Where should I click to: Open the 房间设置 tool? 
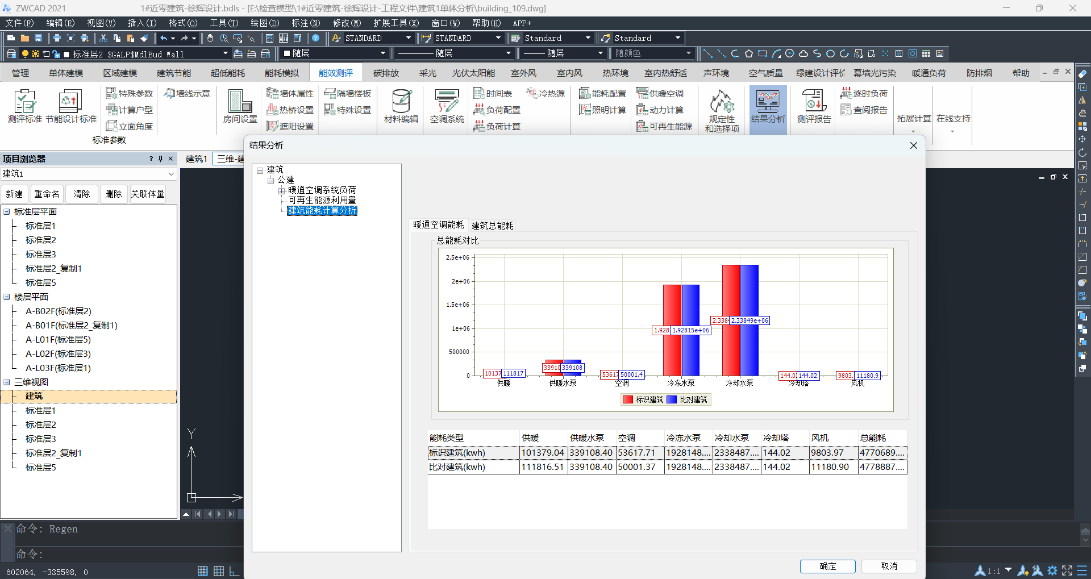240,106
